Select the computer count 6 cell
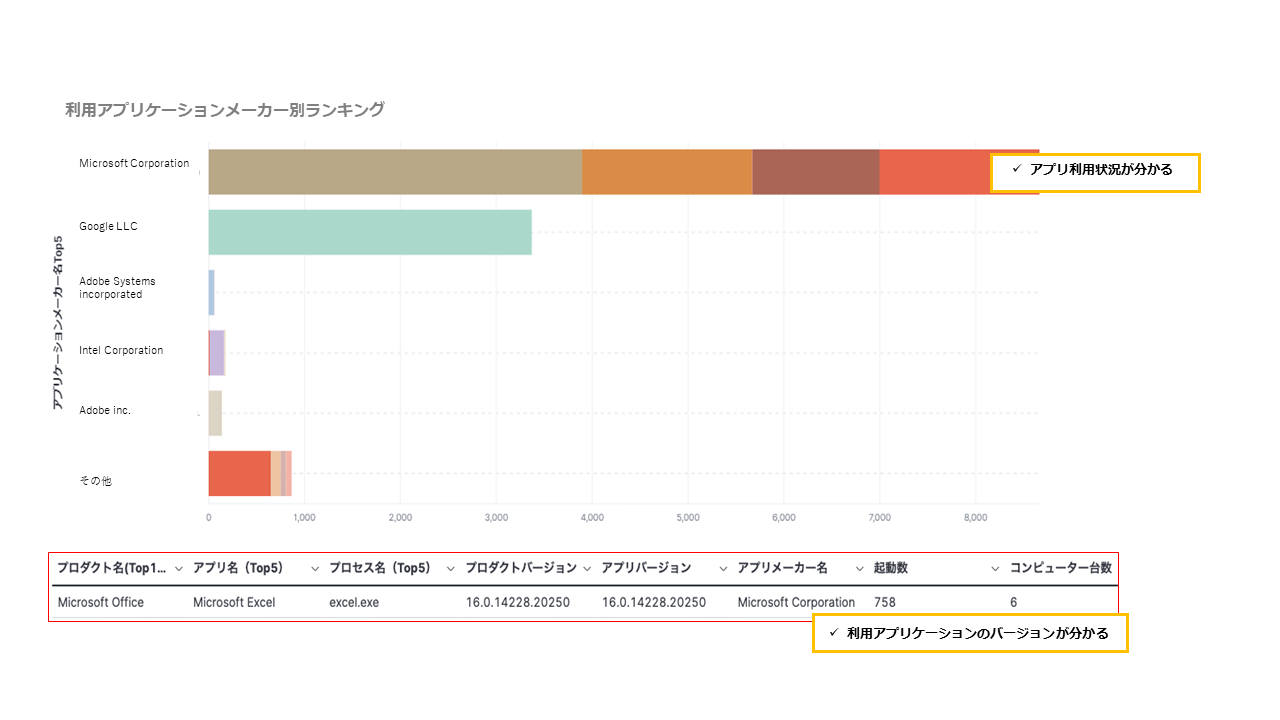The height and width of the screenshot is (720, 1280). (x=1013, y=602)
